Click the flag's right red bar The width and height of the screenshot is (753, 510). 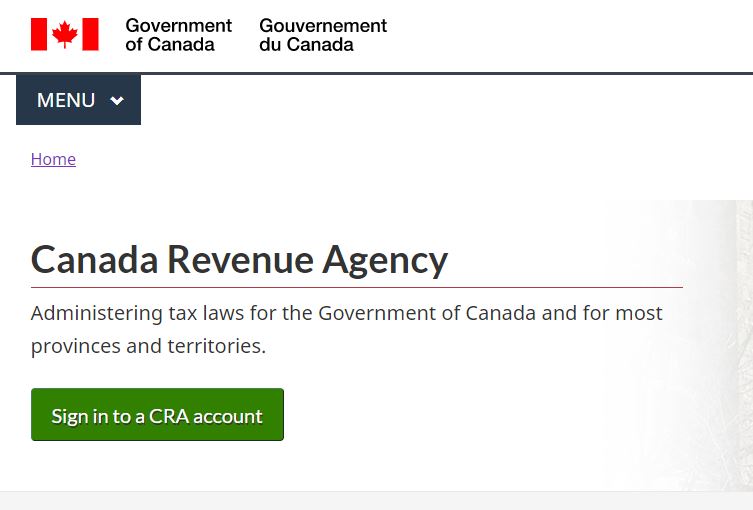click(90, 34)
